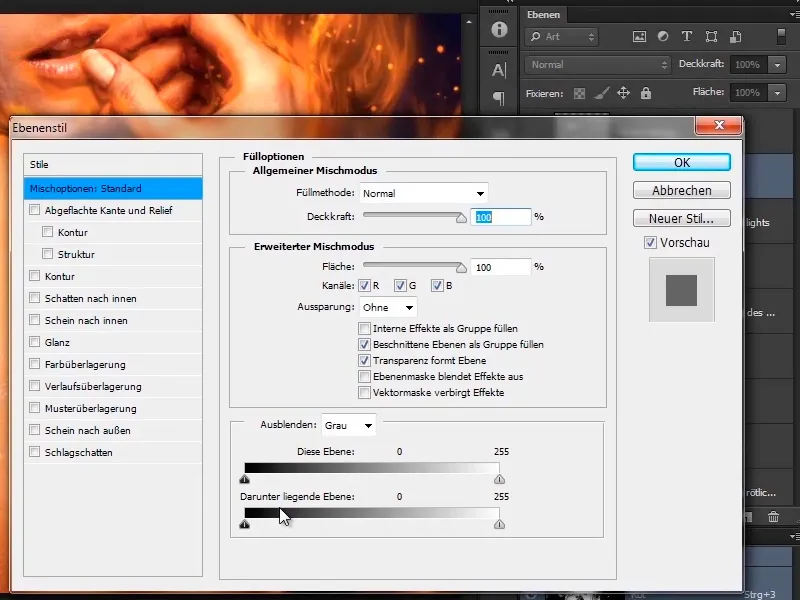The image size is (800, 600).
Task: Select Stile in the styles list
Action: coord(113,165)
